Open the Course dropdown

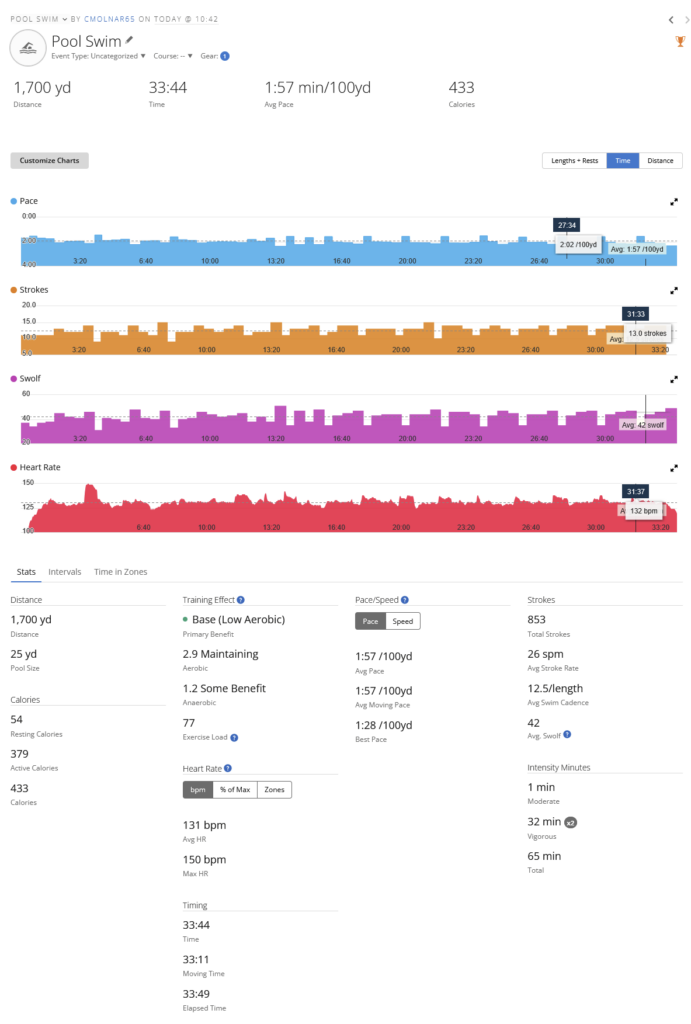(x=173, y=56)
